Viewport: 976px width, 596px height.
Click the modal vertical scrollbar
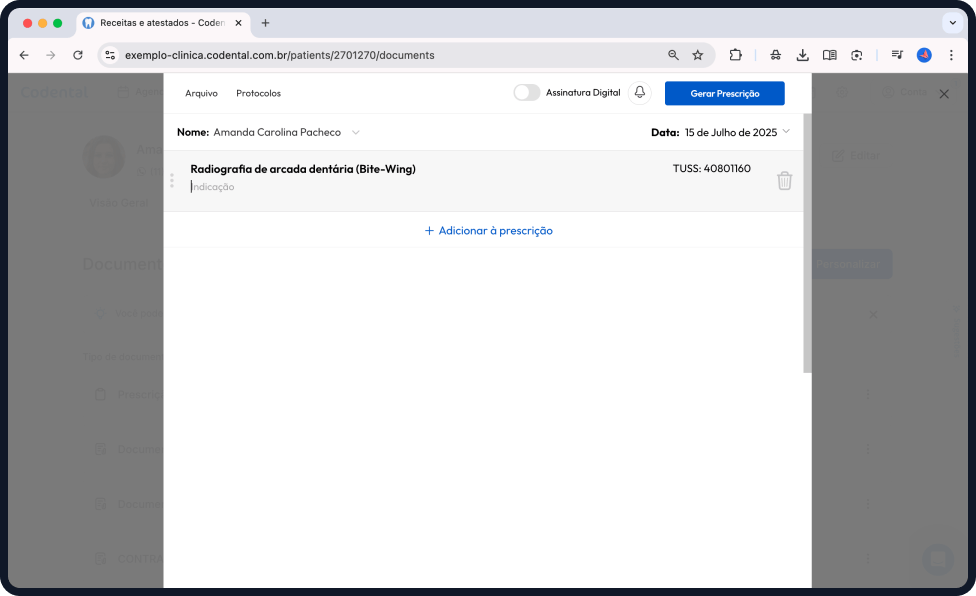tap(807, 240)
